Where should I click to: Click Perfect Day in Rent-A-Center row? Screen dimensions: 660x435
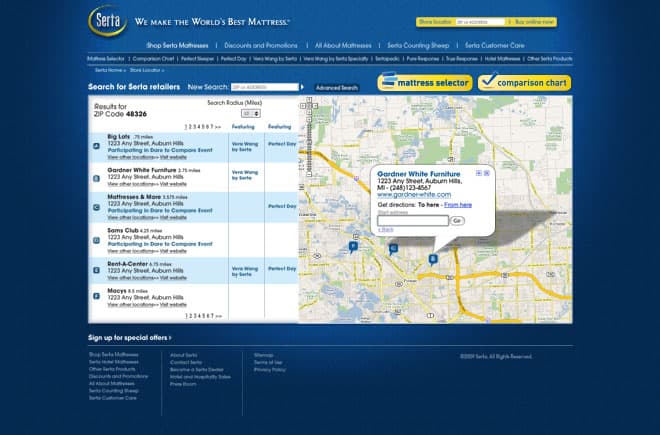[x=282, y=269]
